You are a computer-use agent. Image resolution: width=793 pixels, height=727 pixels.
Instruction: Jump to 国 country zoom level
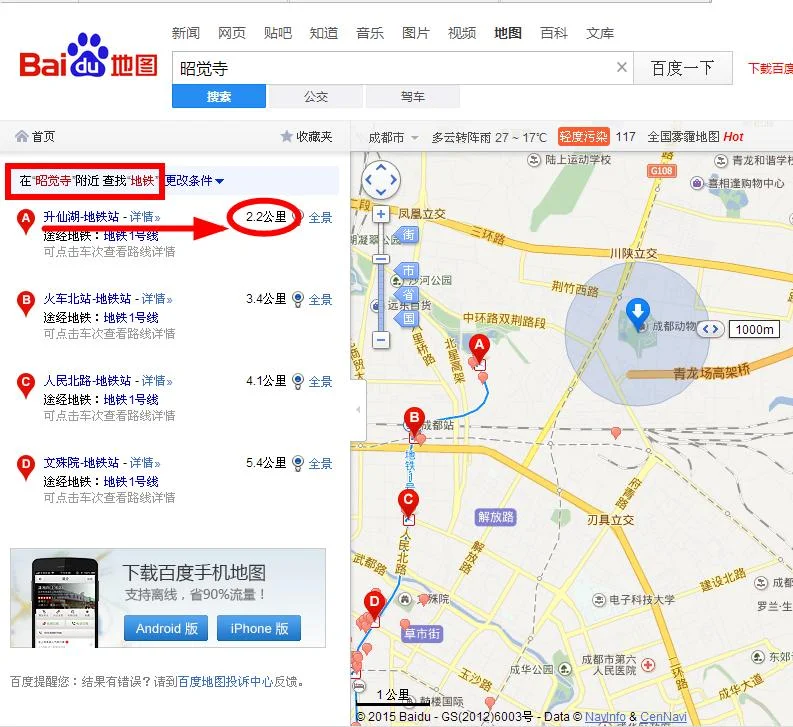[408, 318]
